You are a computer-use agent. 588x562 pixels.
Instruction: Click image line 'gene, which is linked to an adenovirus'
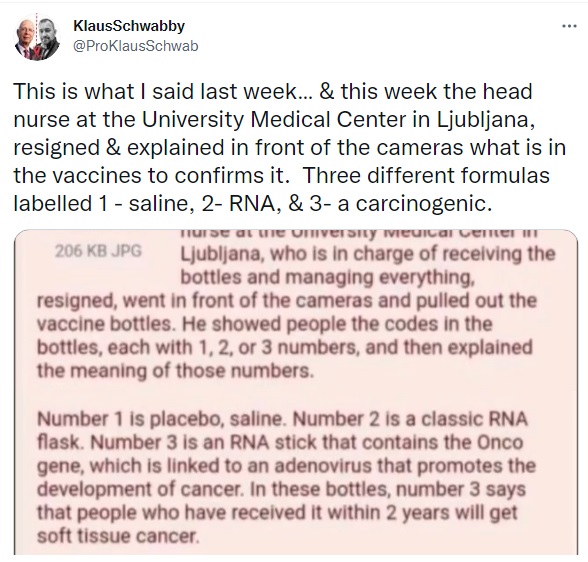pyautogui.click(x=286, y=466)
